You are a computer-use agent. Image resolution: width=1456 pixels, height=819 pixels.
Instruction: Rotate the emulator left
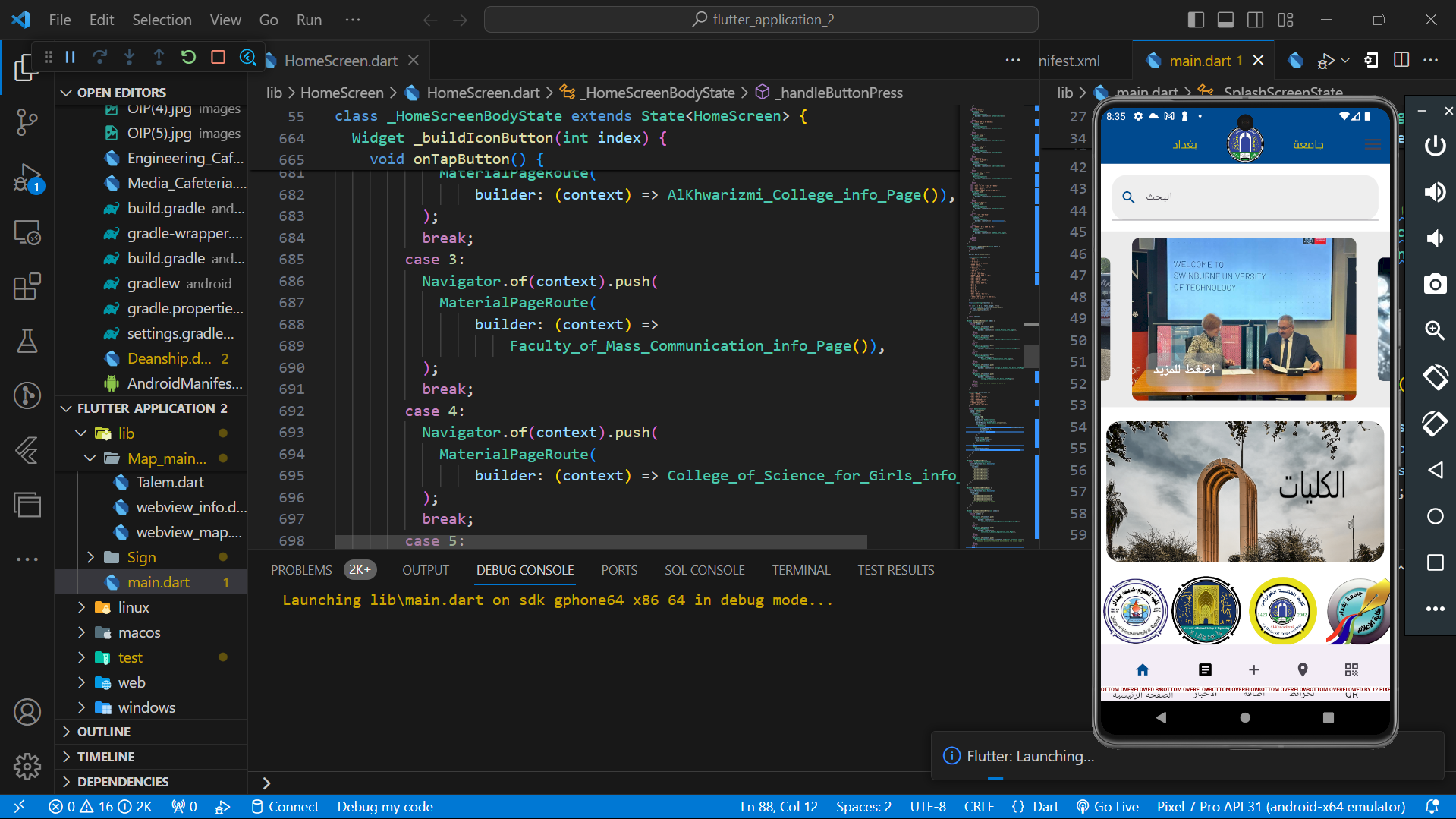(1434, 377)
